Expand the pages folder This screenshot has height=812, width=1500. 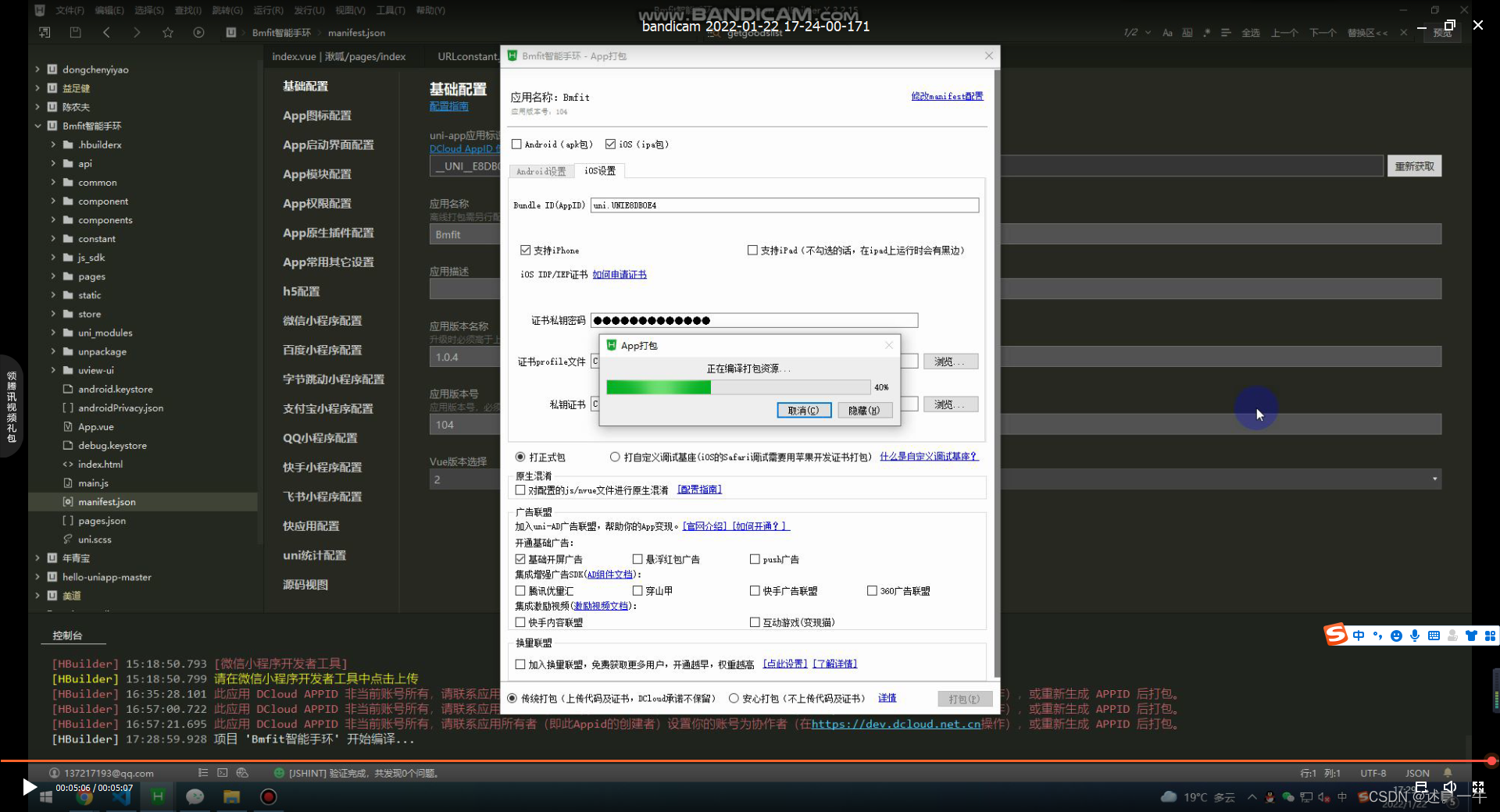[x=53, y=276]
